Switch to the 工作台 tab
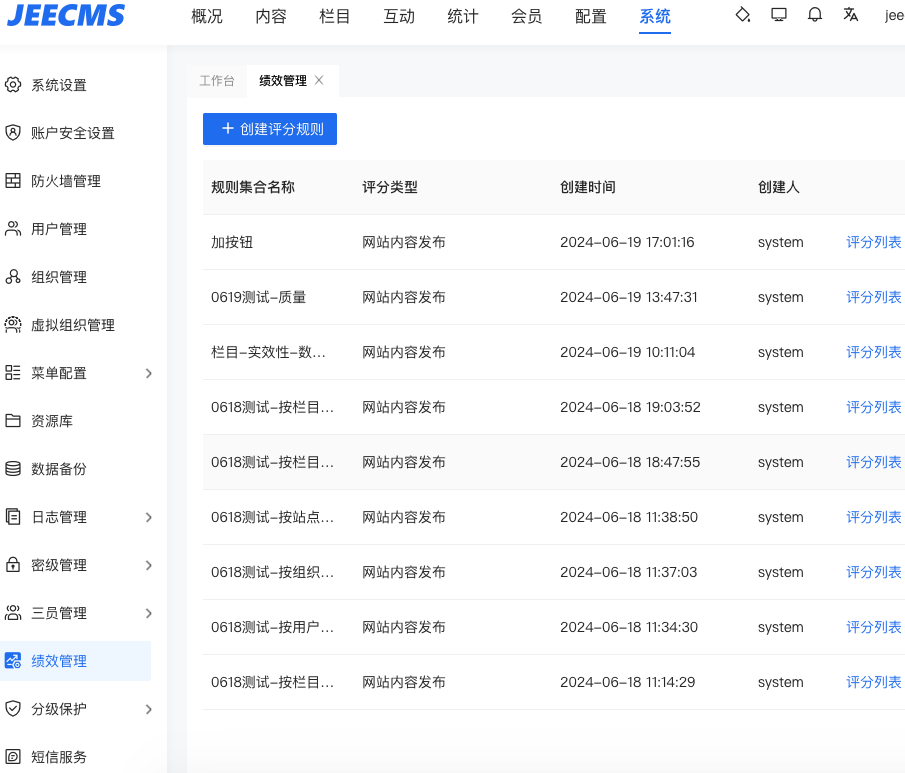 tap(217, 81)
